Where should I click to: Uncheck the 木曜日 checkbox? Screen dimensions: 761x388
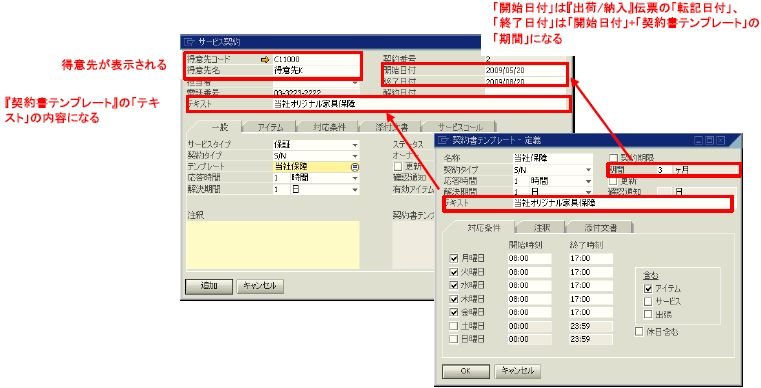[454, 299]
